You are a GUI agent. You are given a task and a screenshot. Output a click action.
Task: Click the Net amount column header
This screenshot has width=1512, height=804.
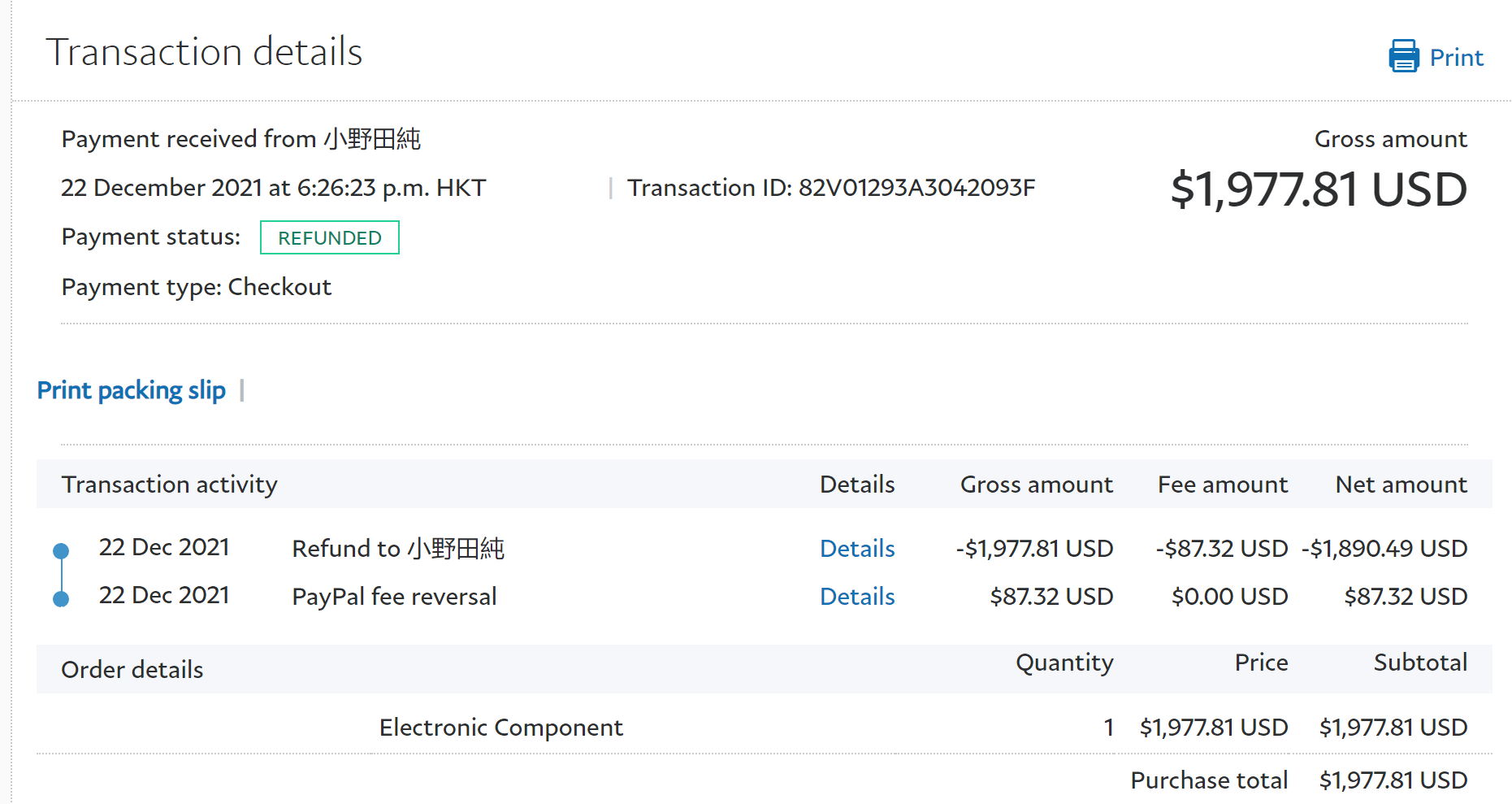click(1401, 485)
